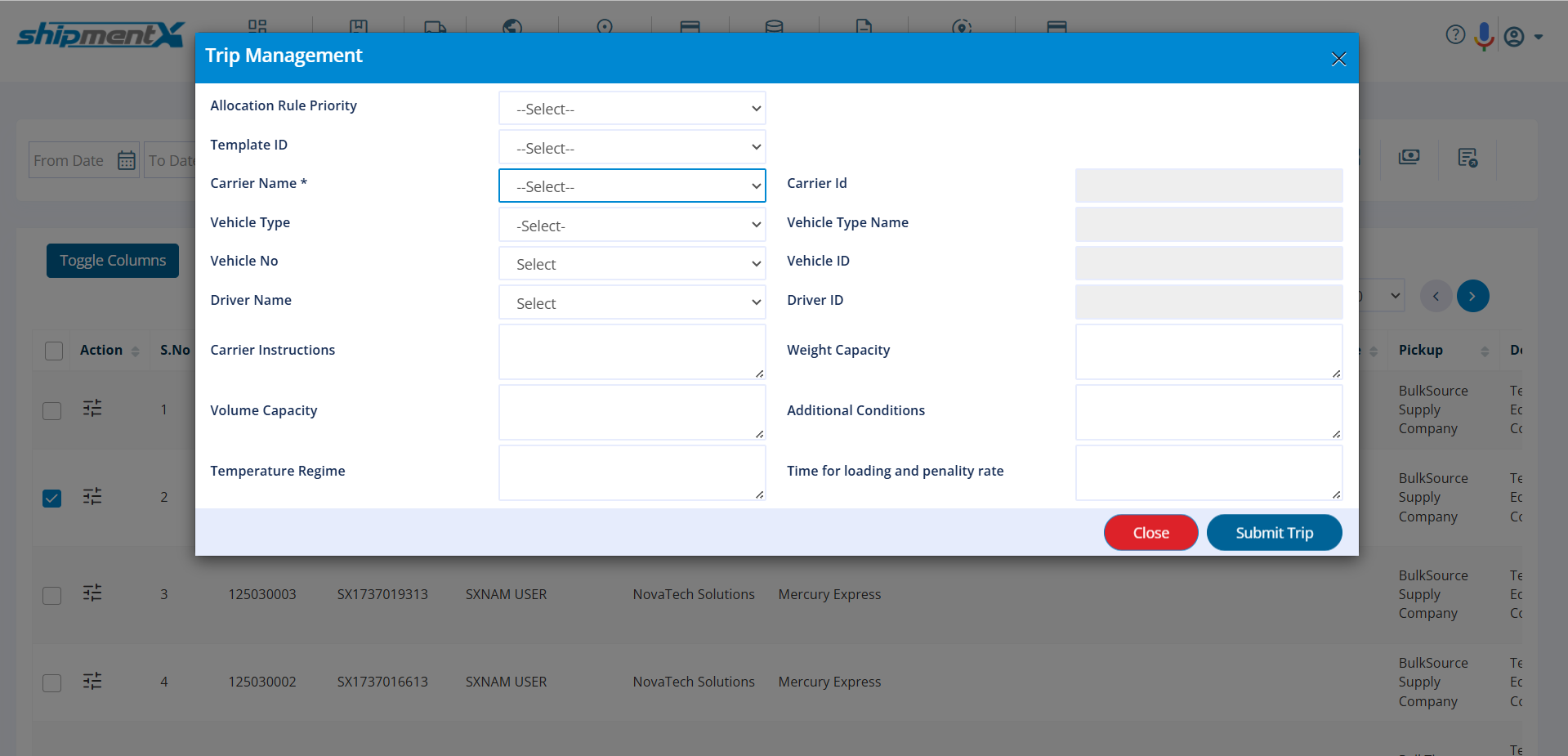Open the Vehicle Type dropdown
1568x756 pixels.
[632, 225]
